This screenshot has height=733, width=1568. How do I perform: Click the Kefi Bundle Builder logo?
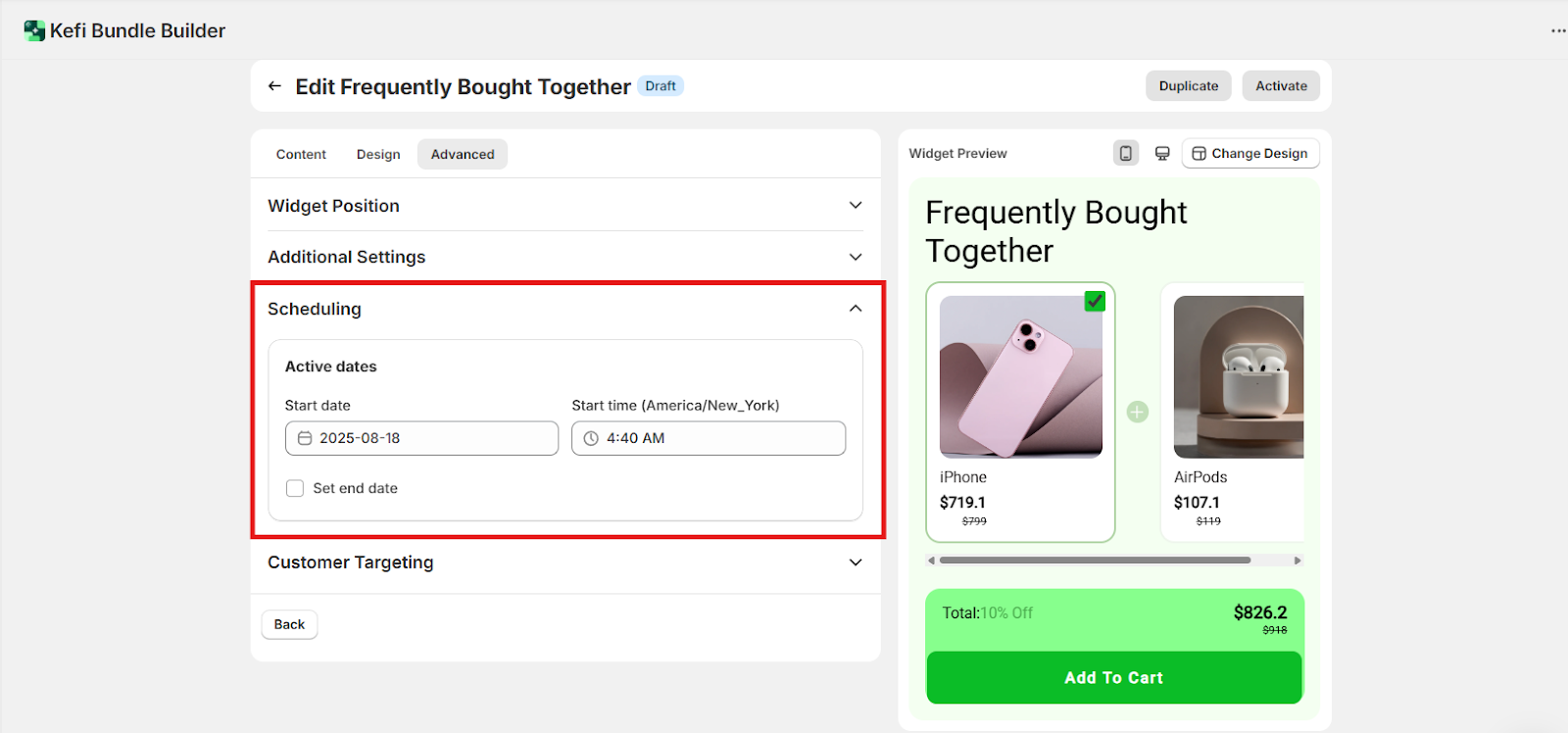pyautogui.click(x=35, y=30)
